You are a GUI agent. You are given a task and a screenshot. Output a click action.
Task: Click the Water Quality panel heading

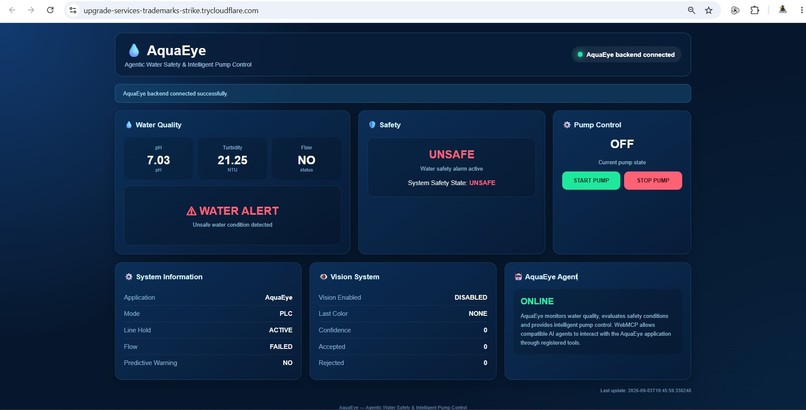[x=158, y=125]
